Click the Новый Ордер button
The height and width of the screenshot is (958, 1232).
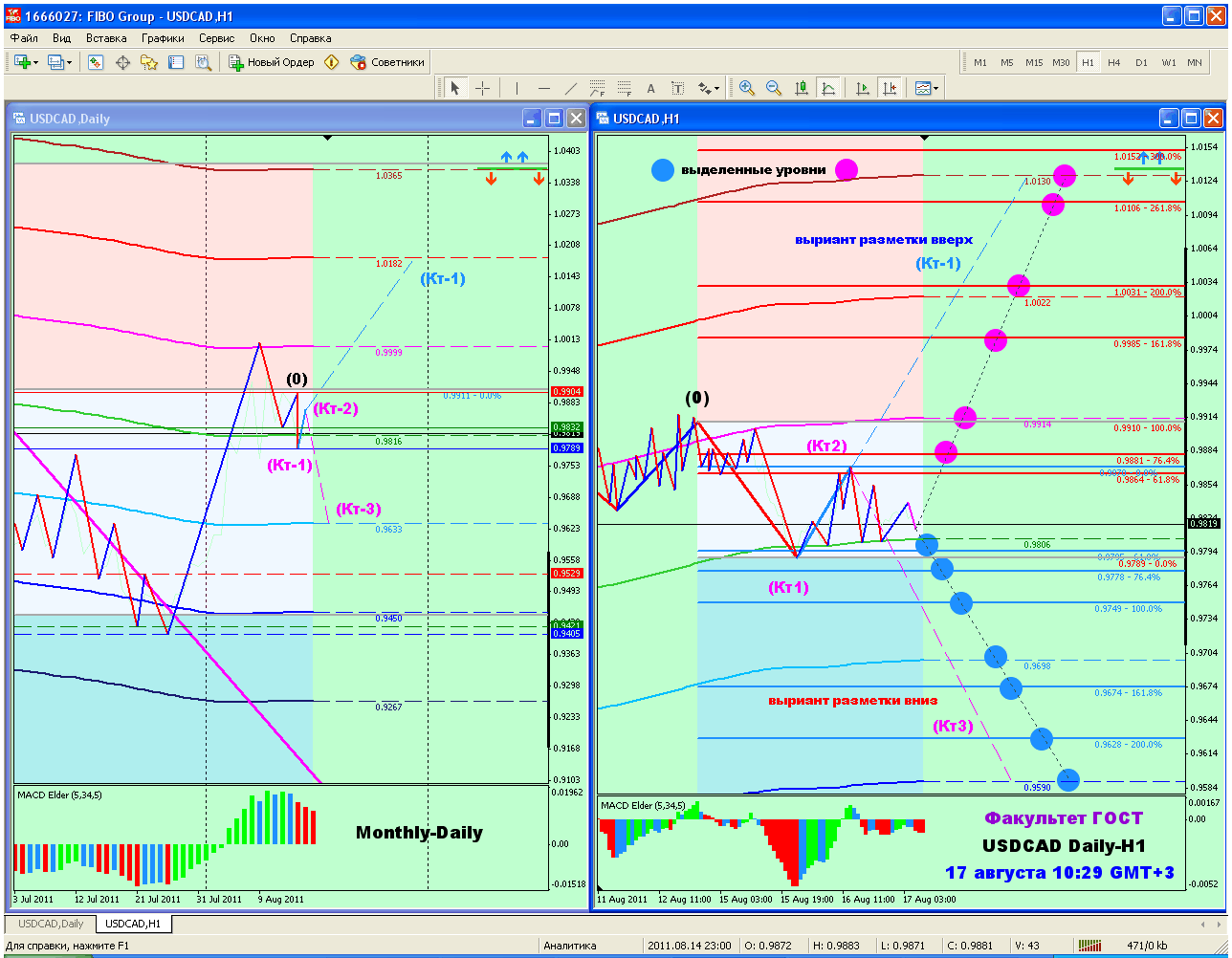[x=272, y=62]
